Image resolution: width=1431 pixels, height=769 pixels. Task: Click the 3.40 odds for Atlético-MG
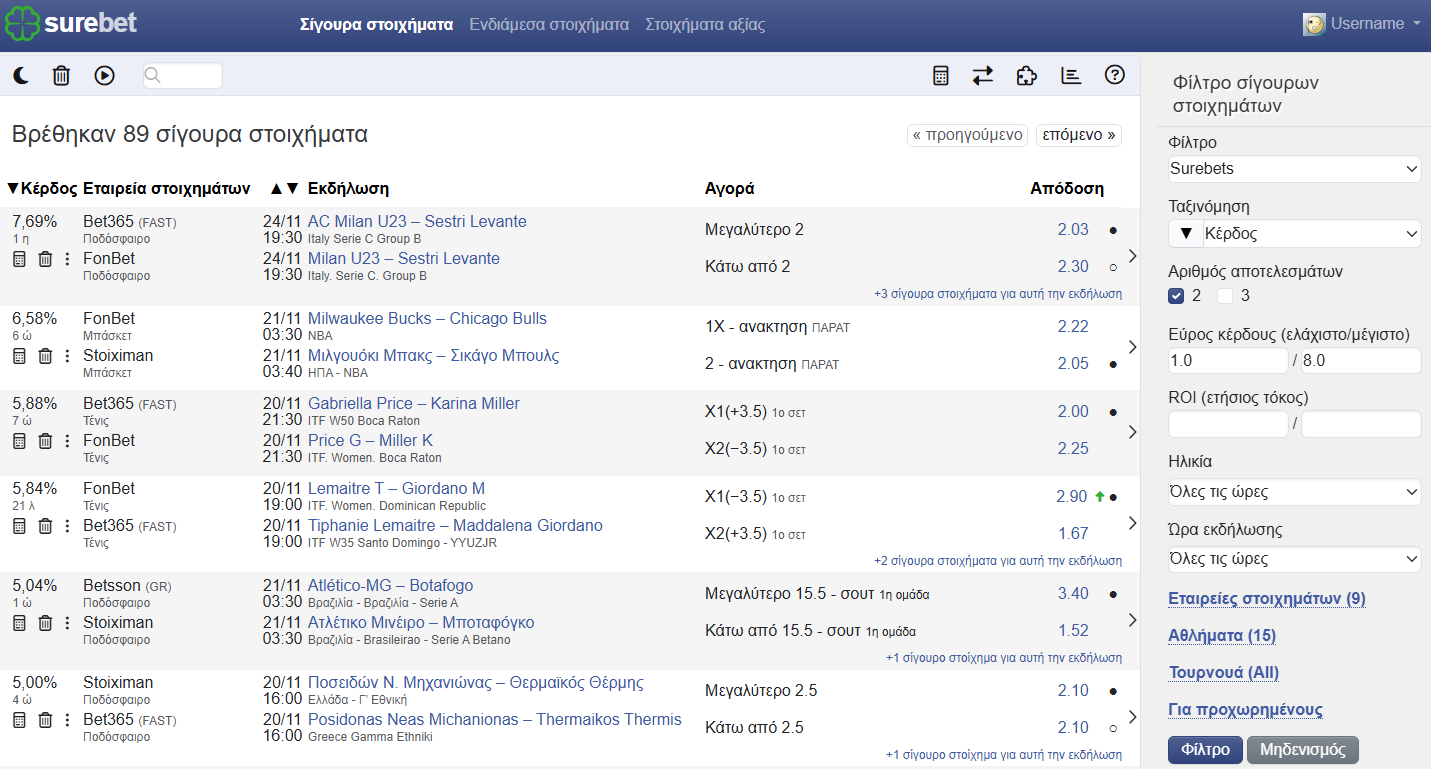[x=1073, y=594]
